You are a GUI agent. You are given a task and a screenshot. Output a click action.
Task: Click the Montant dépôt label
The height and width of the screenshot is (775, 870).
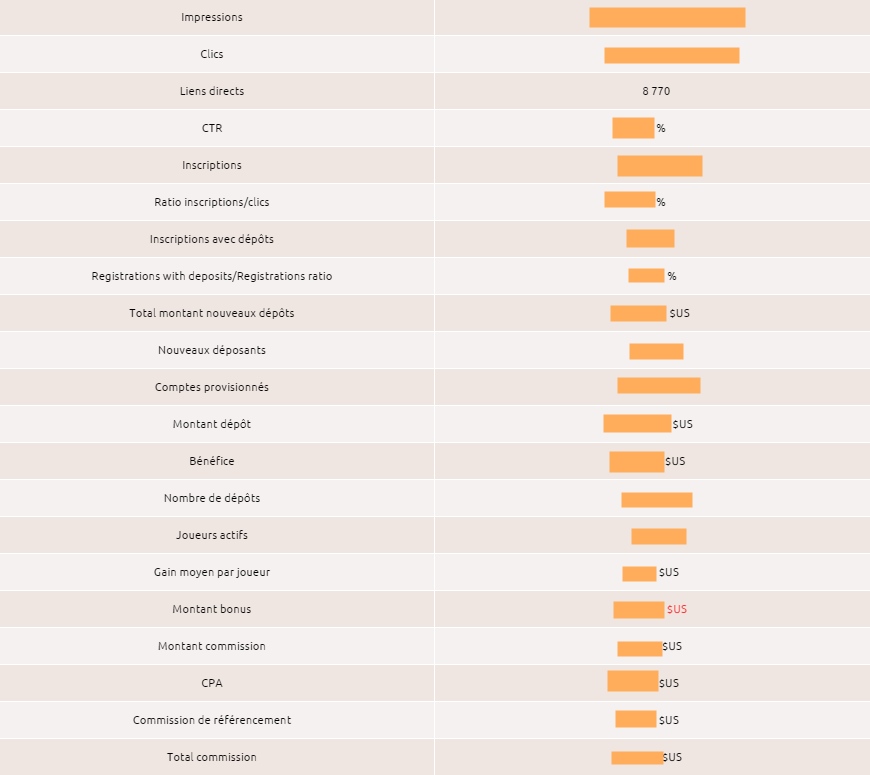(x=212, y=424)
